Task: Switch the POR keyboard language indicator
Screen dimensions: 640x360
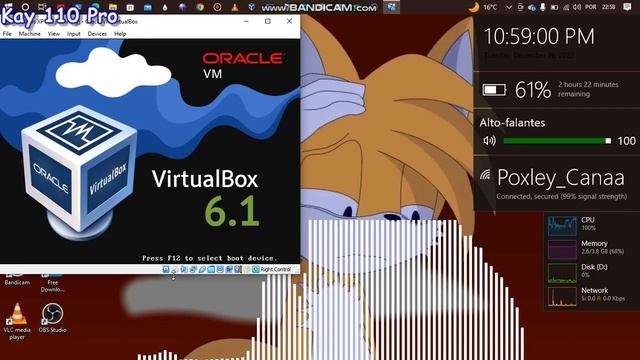Action: point(591,7)
